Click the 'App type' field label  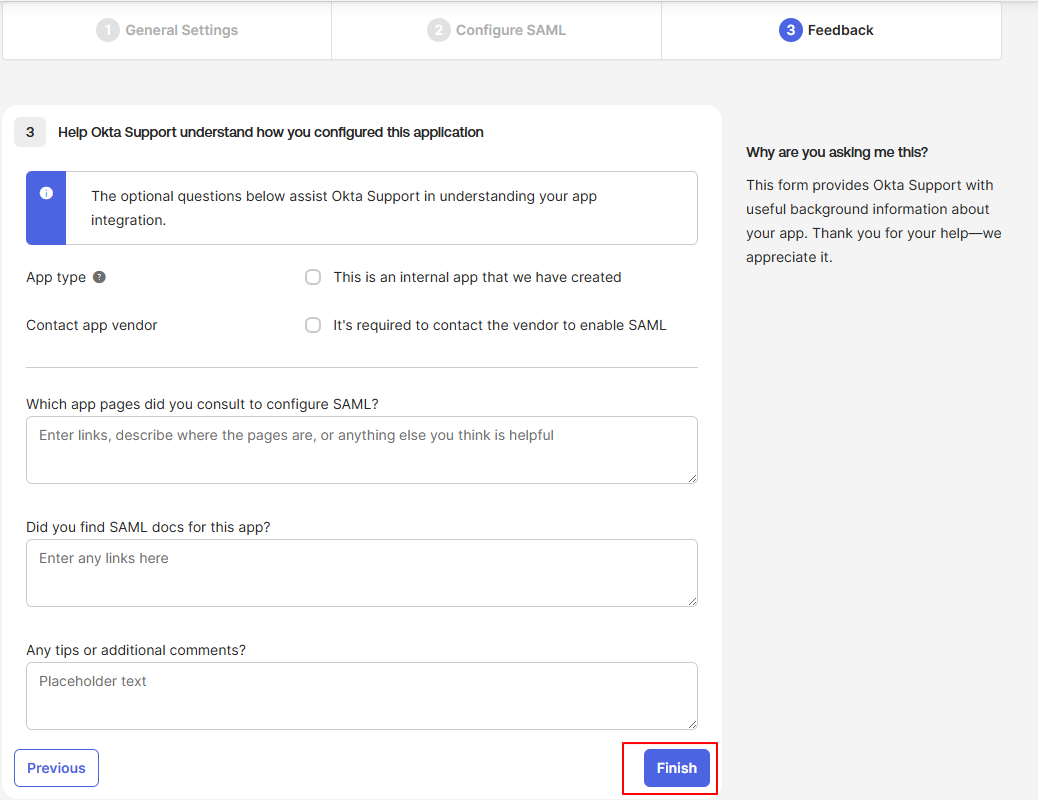pyautogui.click(x=56, y=277)
